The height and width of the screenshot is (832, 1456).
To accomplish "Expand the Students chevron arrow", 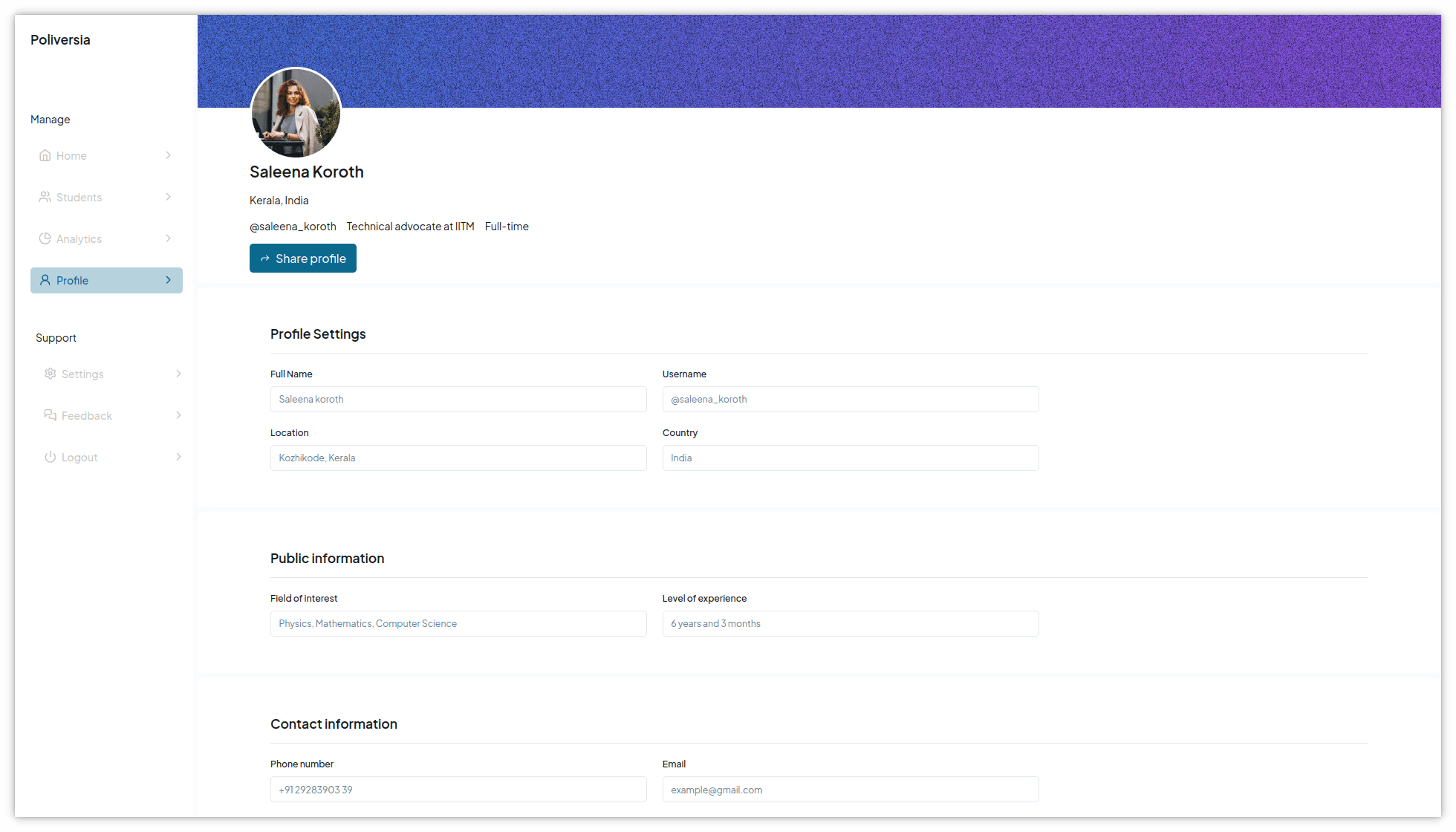I will point(169,197).
